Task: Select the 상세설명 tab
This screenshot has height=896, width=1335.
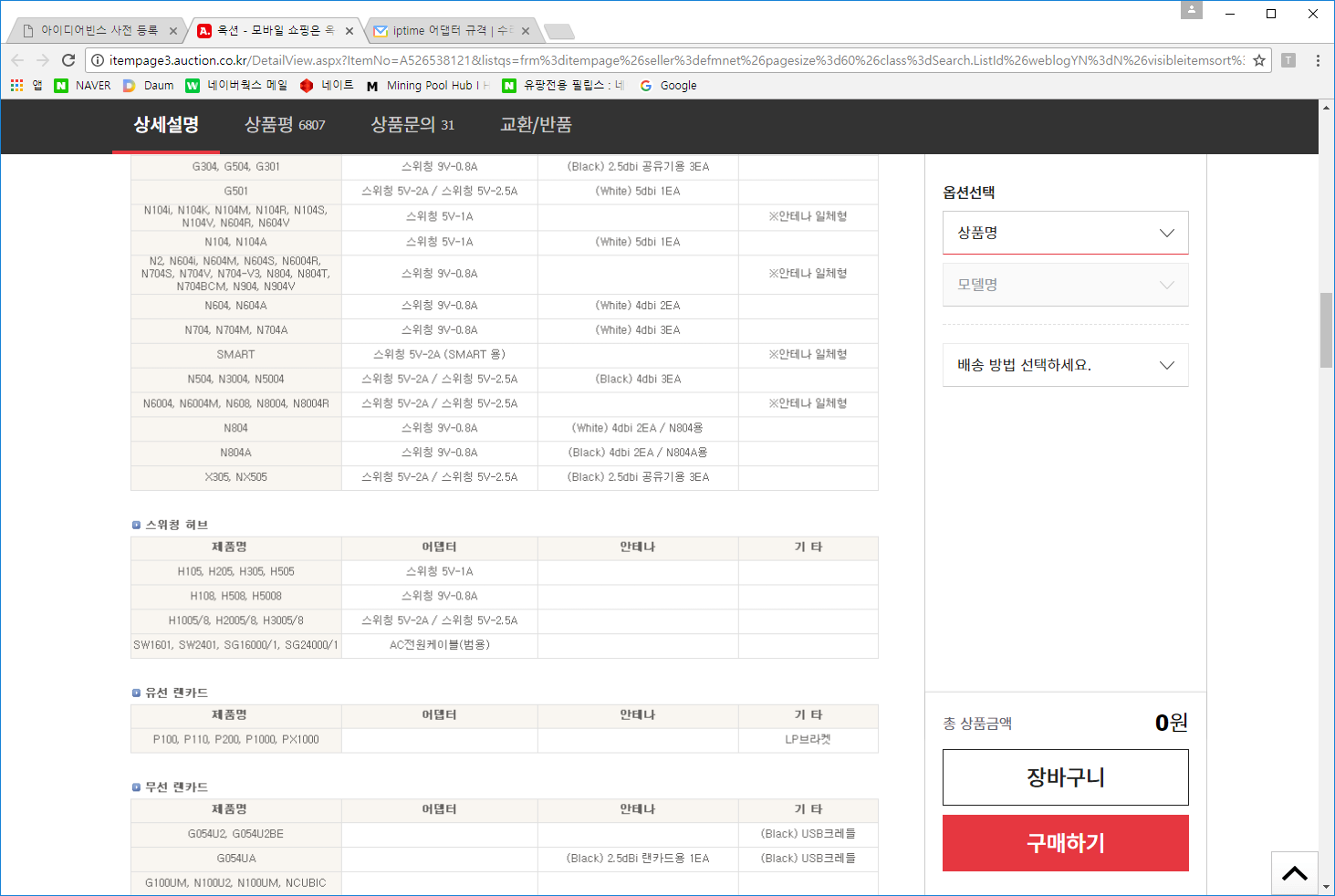Action: click(x=166, y=125)
